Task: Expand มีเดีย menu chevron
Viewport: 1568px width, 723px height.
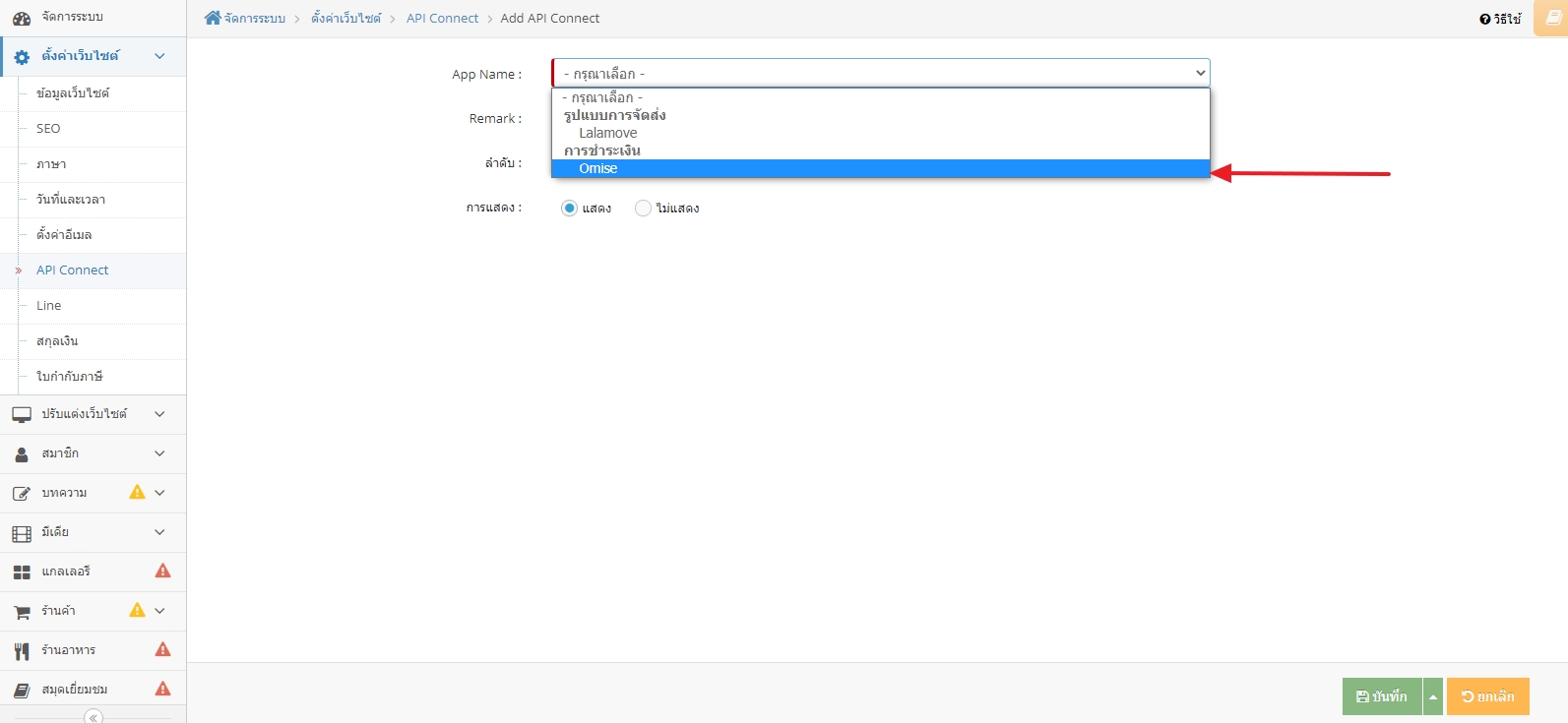Action: coord(159,532)
